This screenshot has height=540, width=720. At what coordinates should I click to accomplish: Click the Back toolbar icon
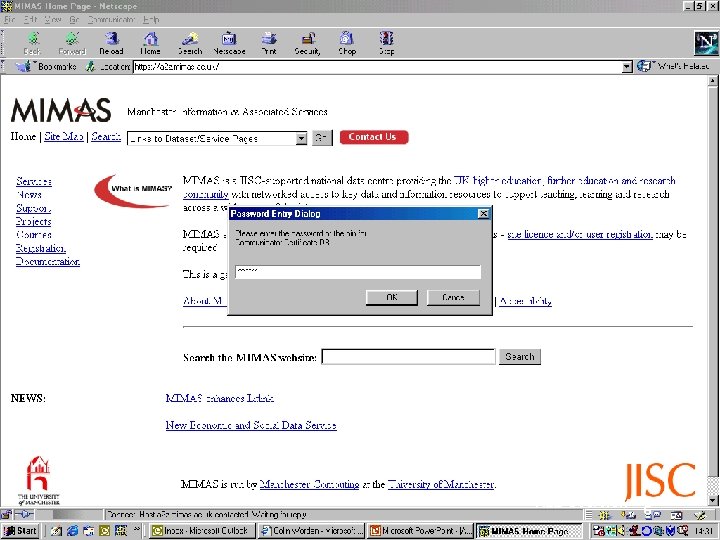pos(32,43)
